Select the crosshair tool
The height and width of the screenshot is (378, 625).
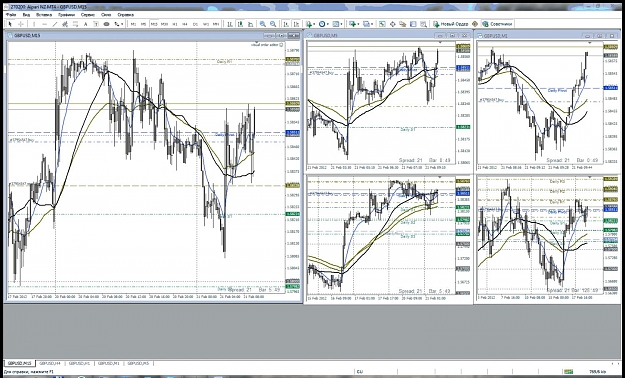pos(21,24)
